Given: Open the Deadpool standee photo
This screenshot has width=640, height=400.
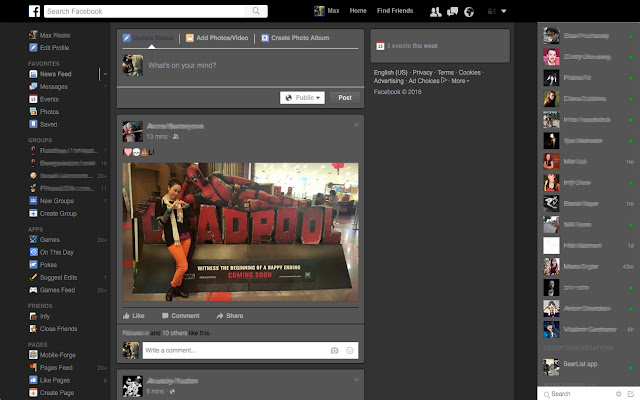Looking at the screenshot, I should point(240,232).
